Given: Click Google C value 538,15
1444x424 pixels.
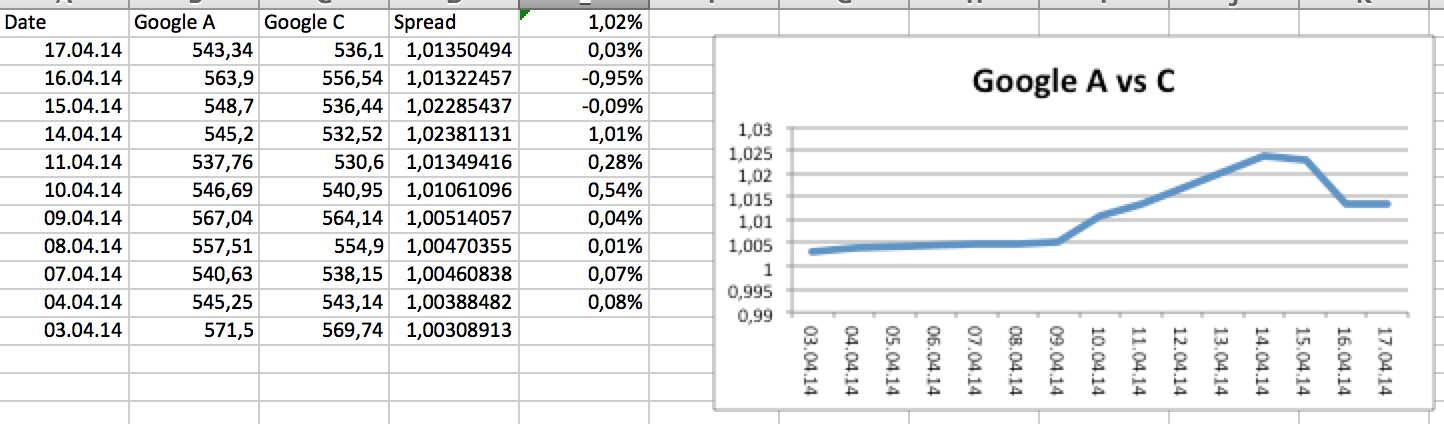Looking at the screenshot, I should (324, 272).
